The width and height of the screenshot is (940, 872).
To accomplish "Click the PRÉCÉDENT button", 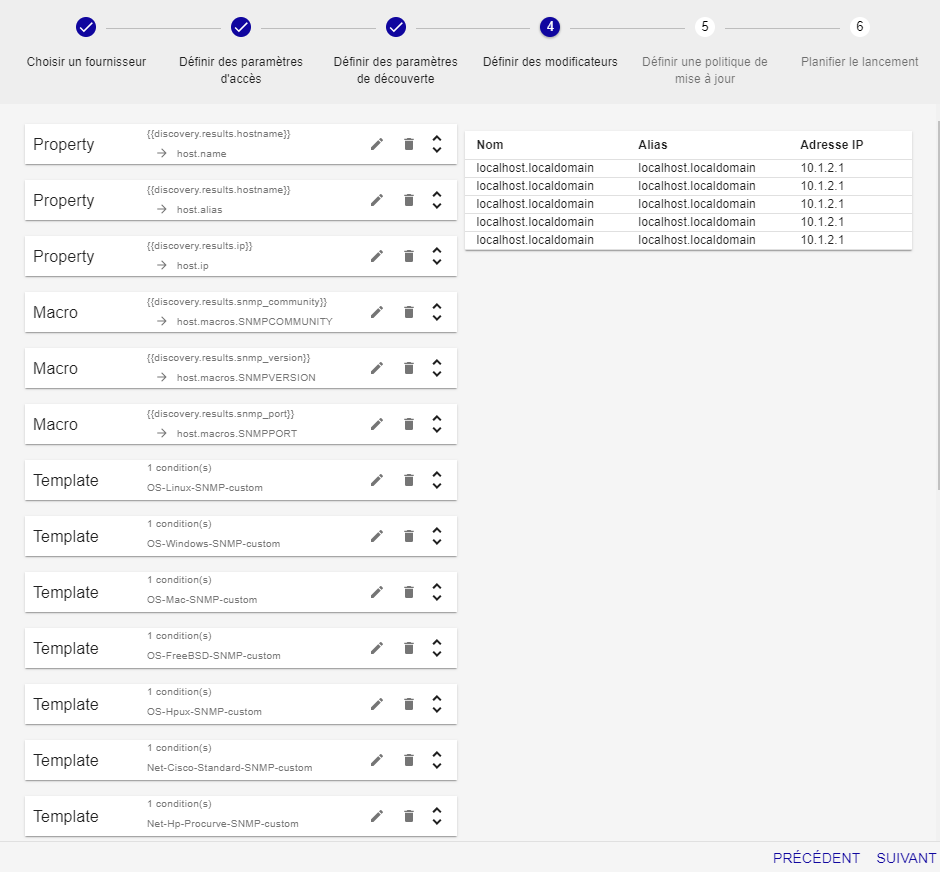I will pos(816,858).
